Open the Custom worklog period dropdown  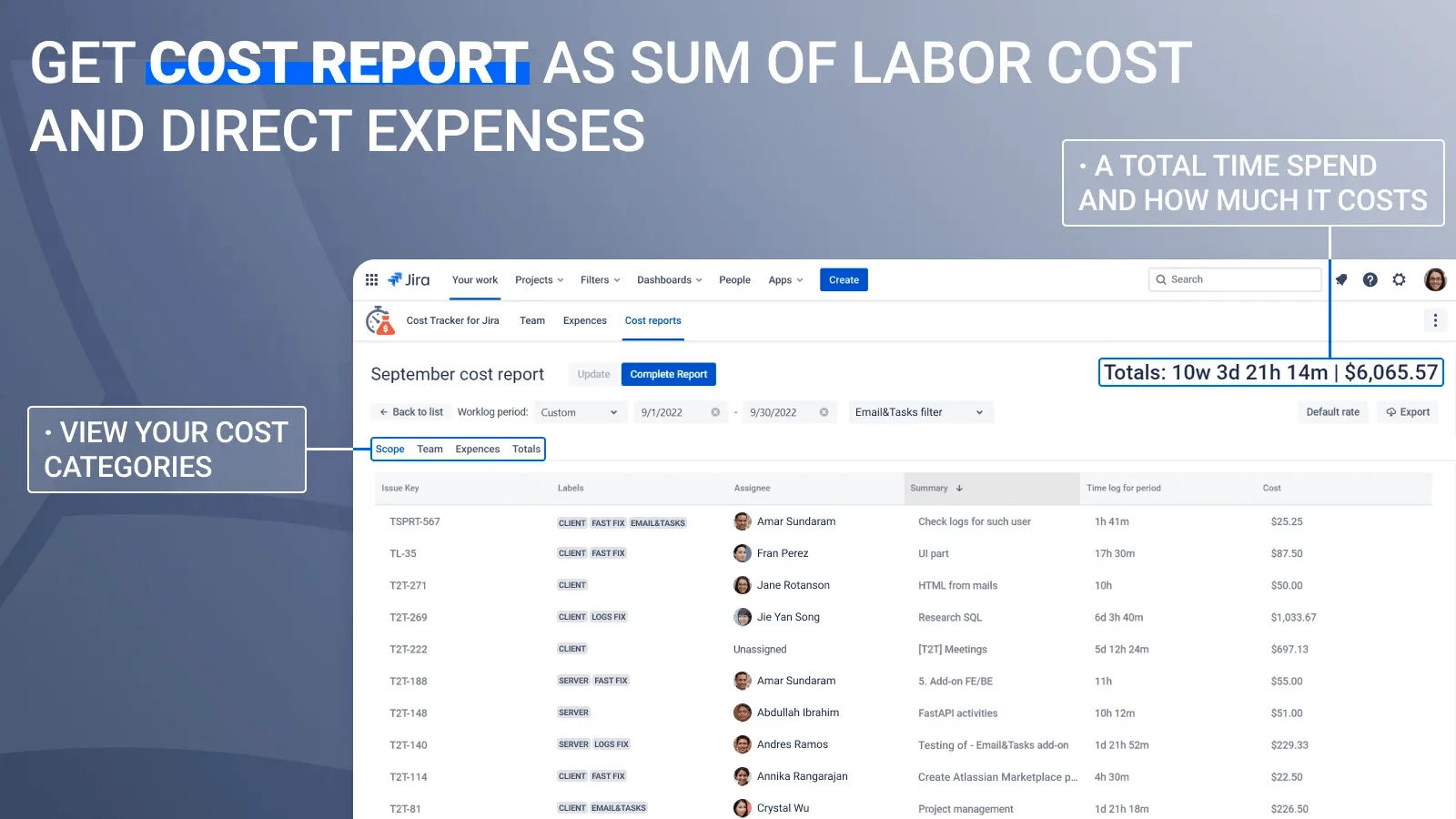(580, 412)
